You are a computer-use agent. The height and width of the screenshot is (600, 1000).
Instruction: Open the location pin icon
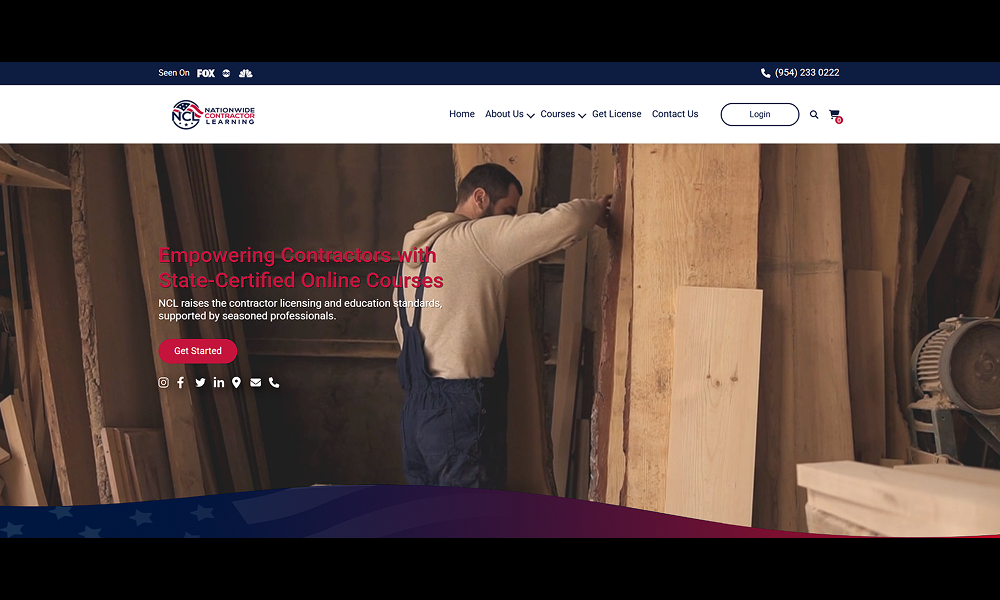(x=236, y=382)
